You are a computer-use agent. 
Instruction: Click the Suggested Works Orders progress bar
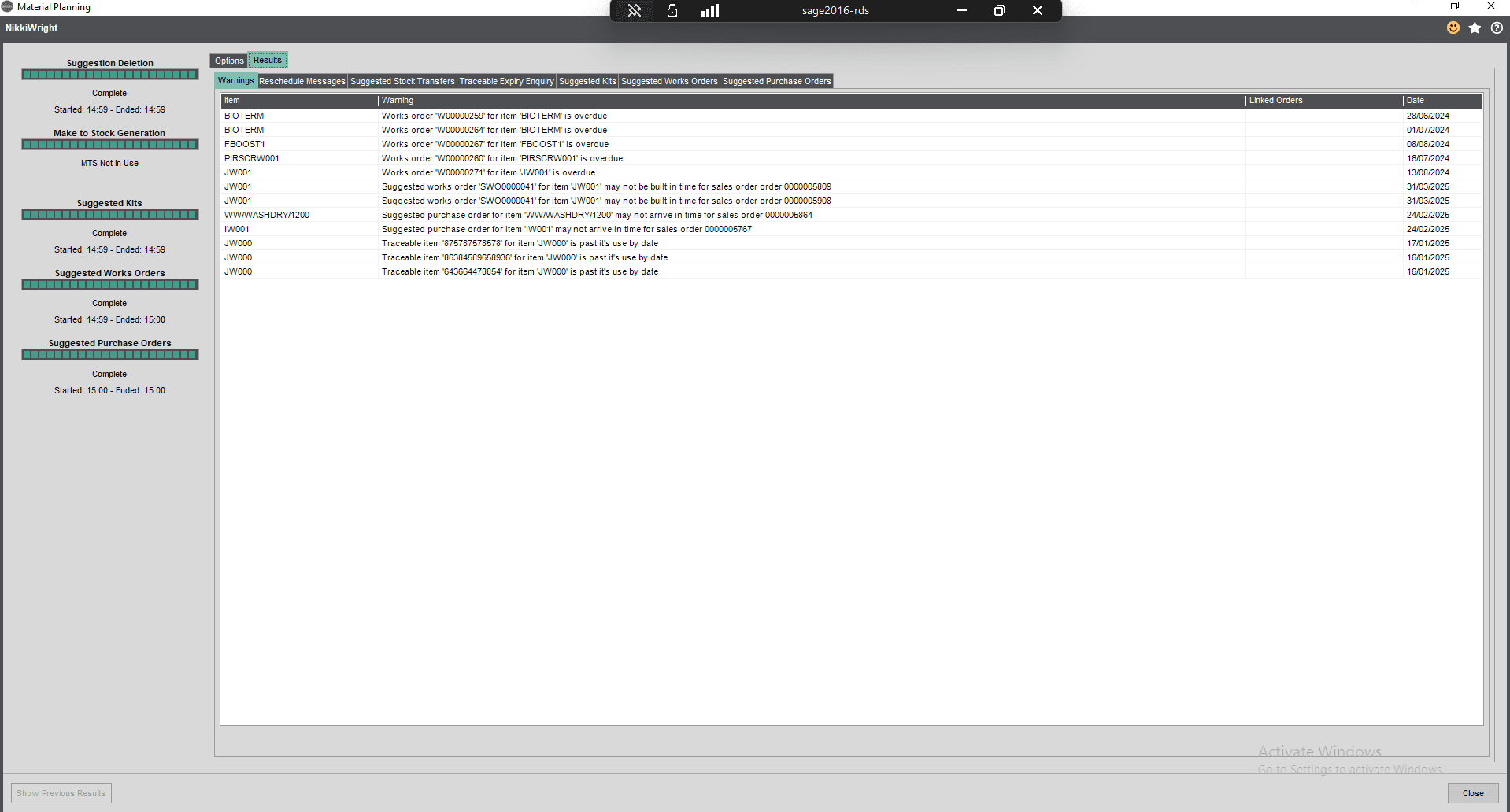pos(110,285)
